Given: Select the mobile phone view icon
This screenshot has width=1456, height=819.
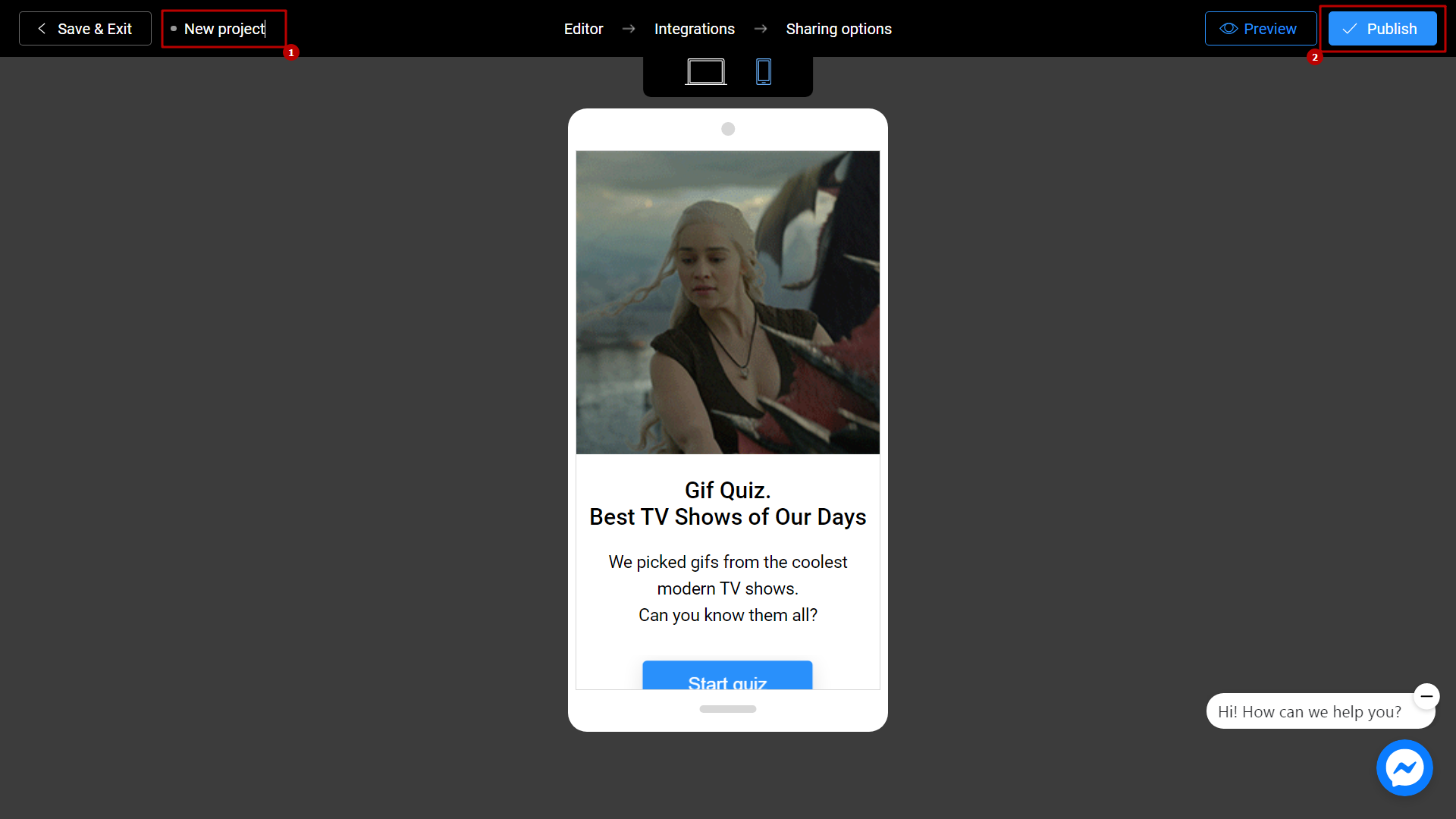Looking at the screenshot, I should coord(762,71).
